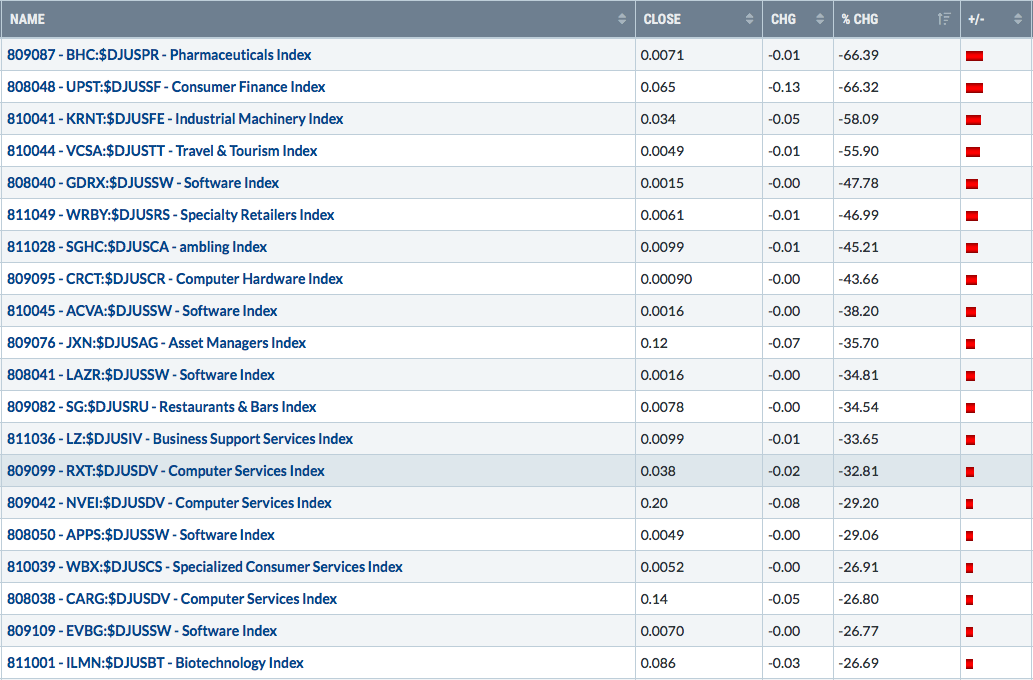The height and width of the screenshot is (680, 1033).
Task: Open KRNT Industrial Machinery Index link
Action: click(175, 119)
